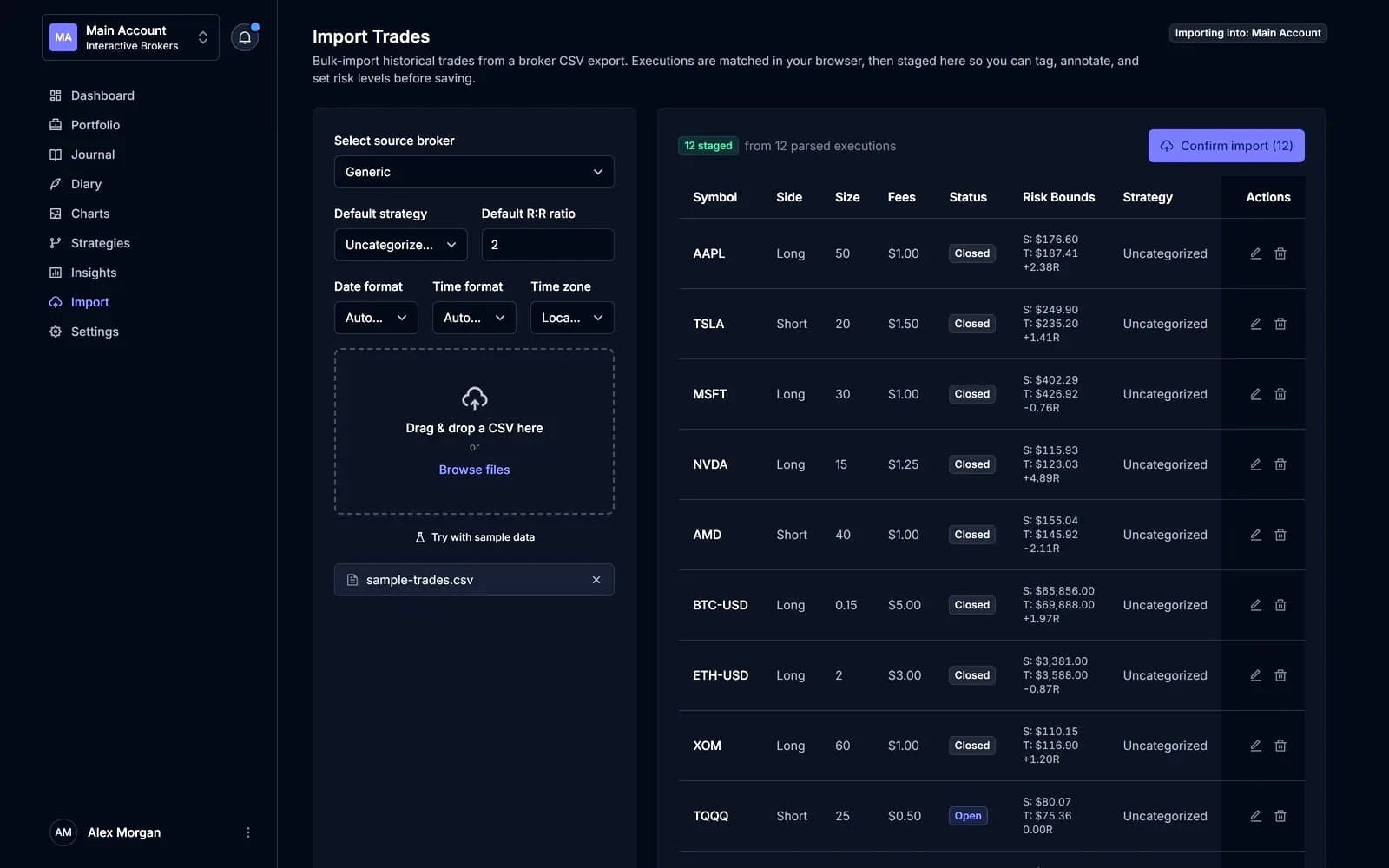Edit the AMD staged trade
Image resolution: width=1389 pixels, height=868 pixels.
click(x=1255, y=535)
